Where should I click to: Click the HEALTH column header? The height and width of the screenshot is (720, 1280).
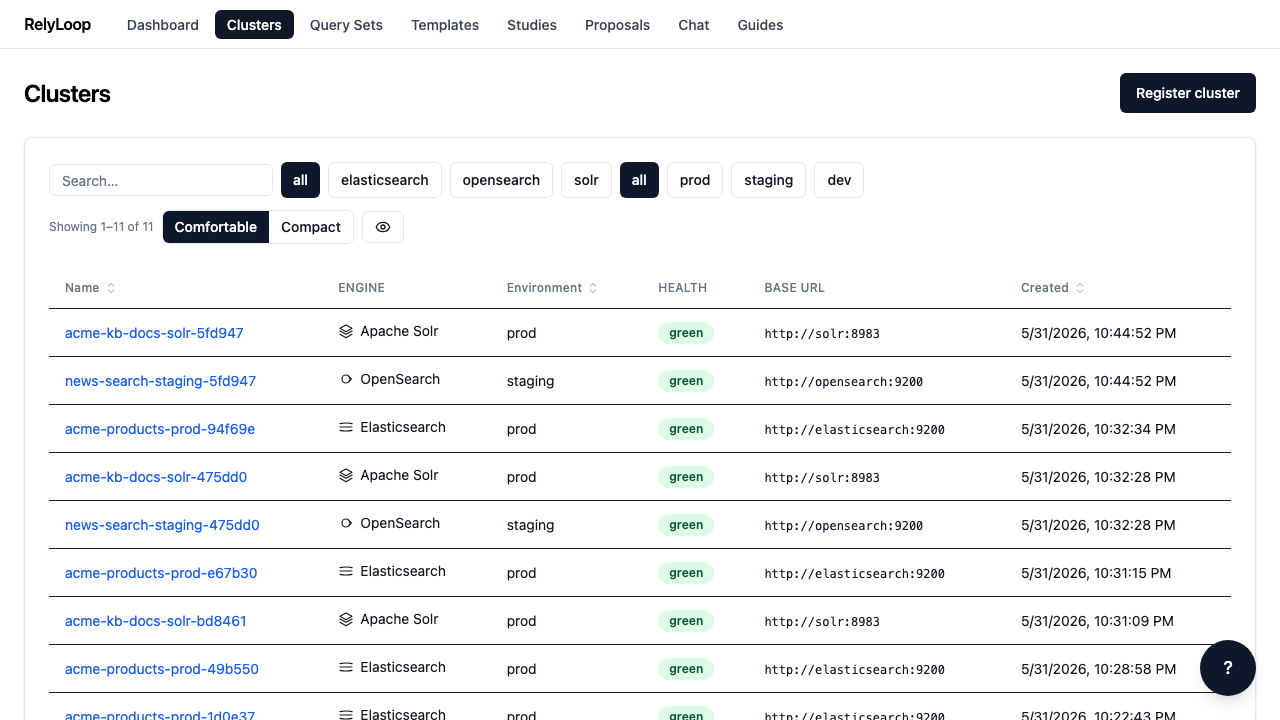(682, 288)
